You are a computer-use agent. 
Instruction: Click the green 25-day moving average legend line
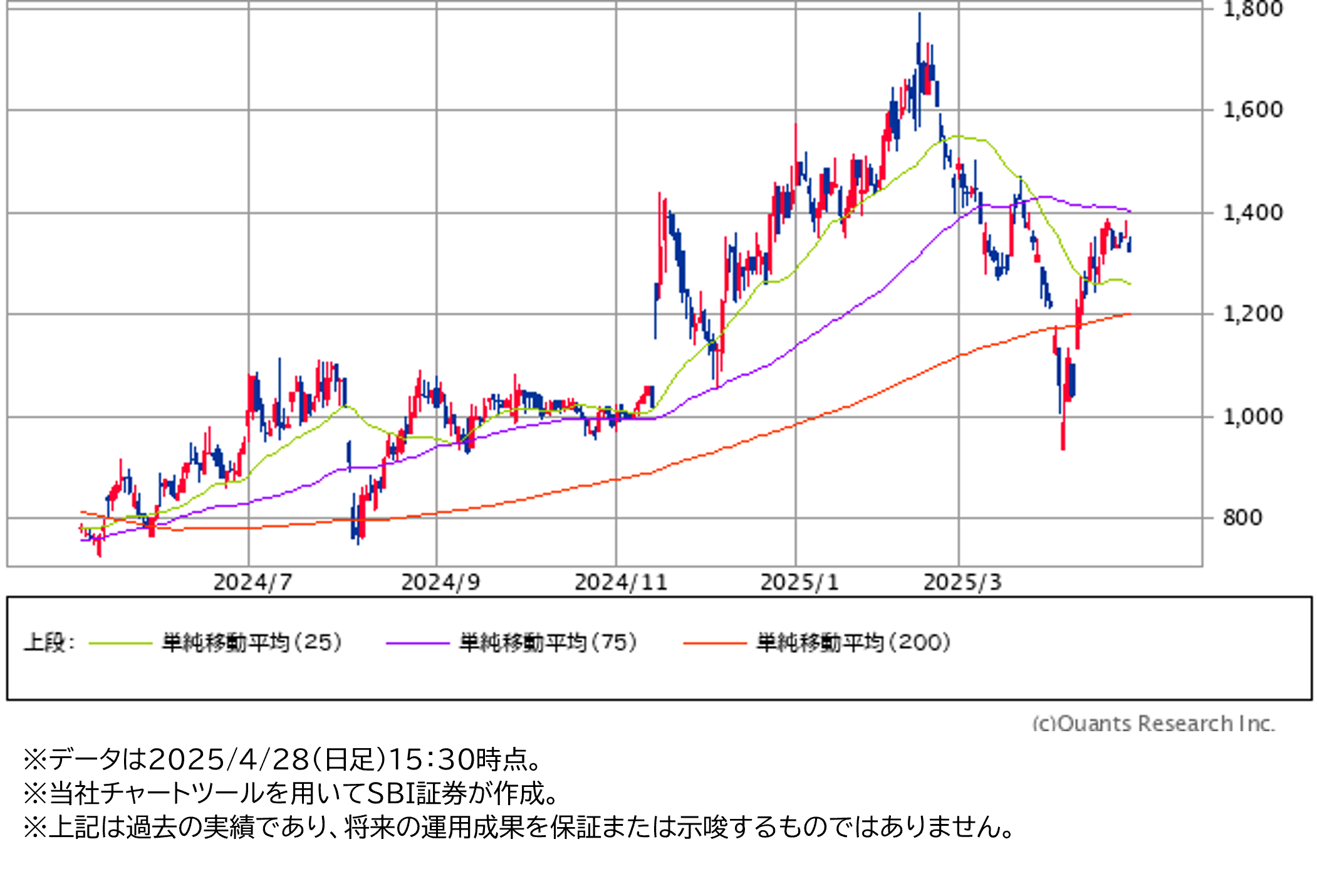pos(121,643)
